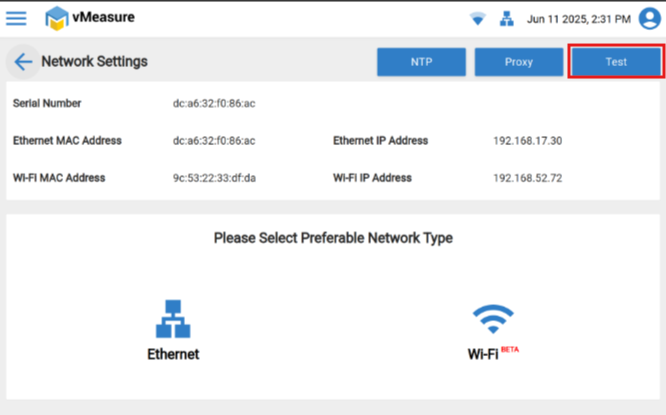Click the Network Settings page title
Viewport: 666px width, 415px height.
pyautogui.click(x=94, y=62)
